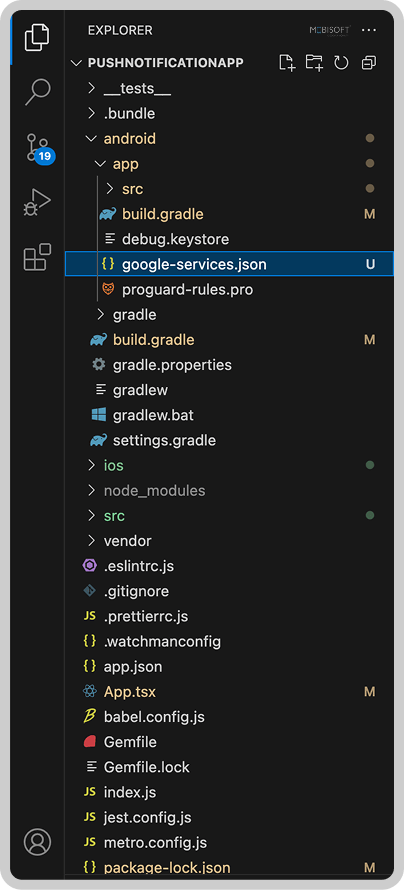404x890 pixels.
Task: Open Source Control with 19 changes
Action: (x=39, y=148)
